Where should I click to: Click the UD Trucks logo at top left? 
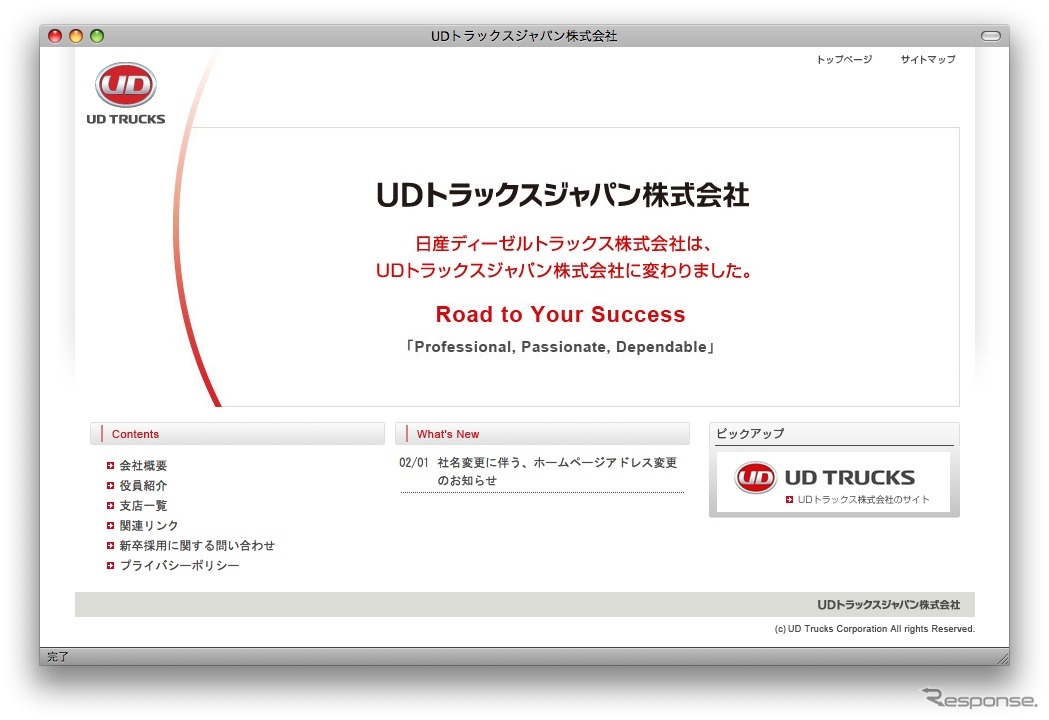(126, 94)
